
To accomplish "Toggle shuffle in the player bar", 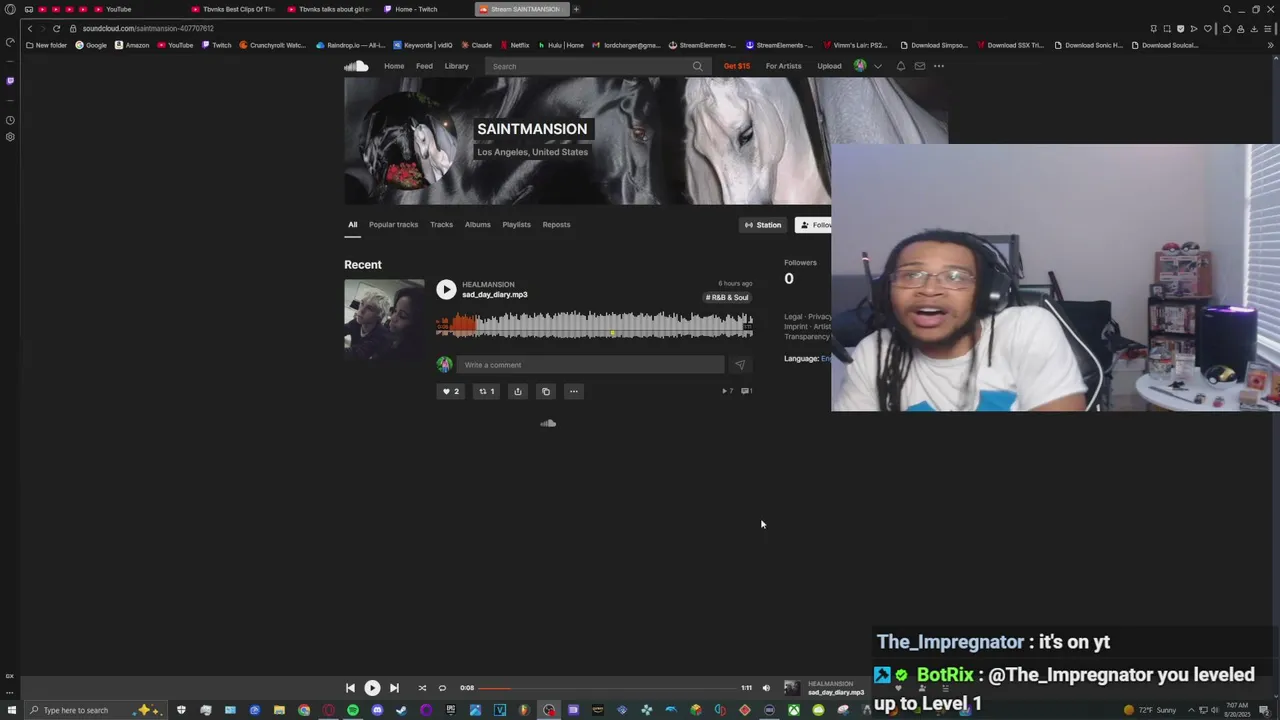I will coord(422,688).
